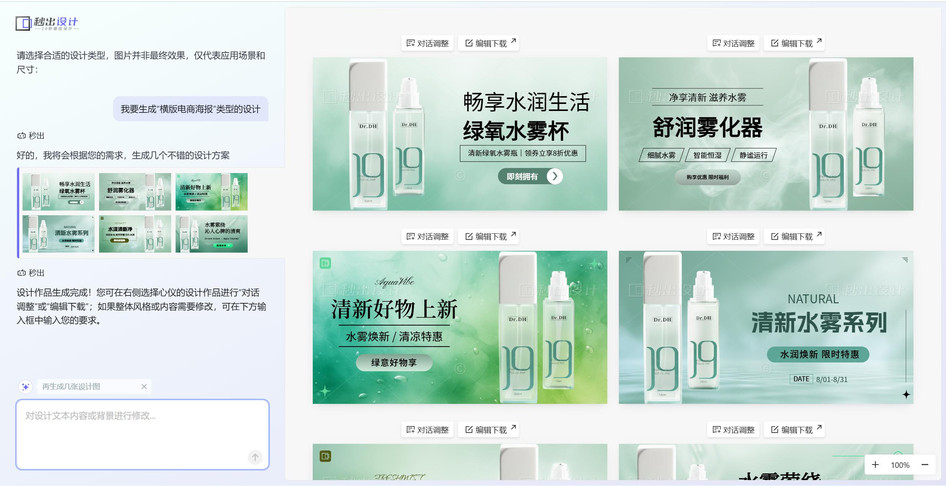
Task: Open 对话调整 for the 舒润雾化器 design
Action: tap(734, 43)
